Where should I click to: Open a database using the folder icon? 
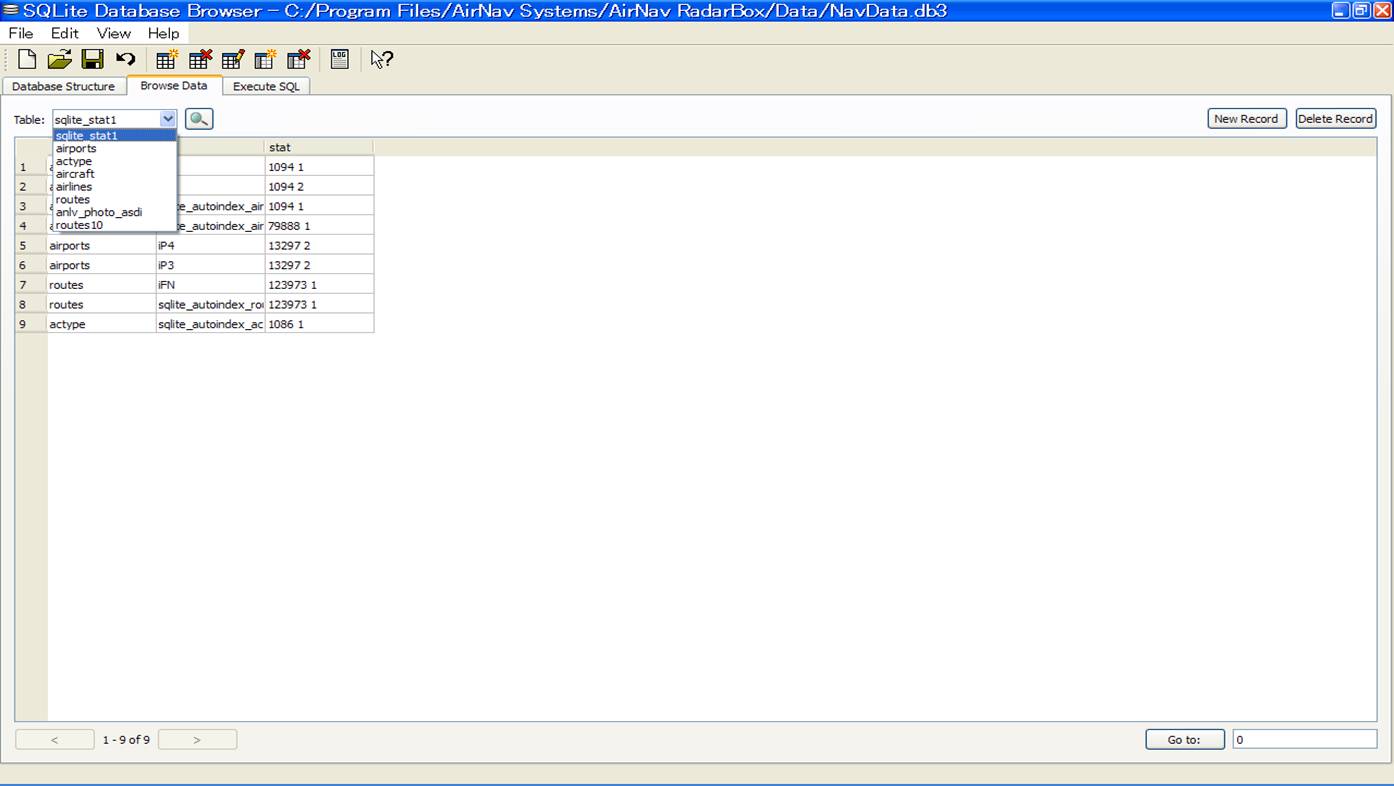pos(60,59)
